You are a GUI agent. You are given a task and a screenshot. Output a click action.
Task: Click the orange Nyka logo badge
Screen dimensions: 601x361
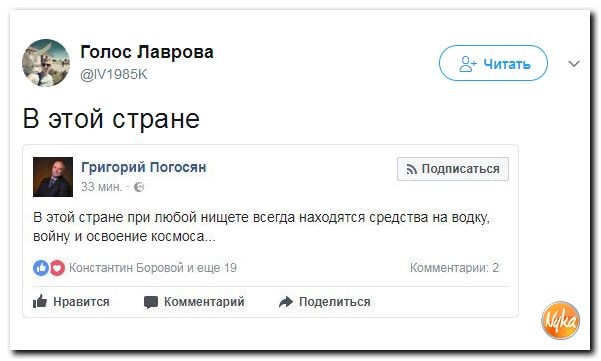pyautogui.click(x=560, y=320)
